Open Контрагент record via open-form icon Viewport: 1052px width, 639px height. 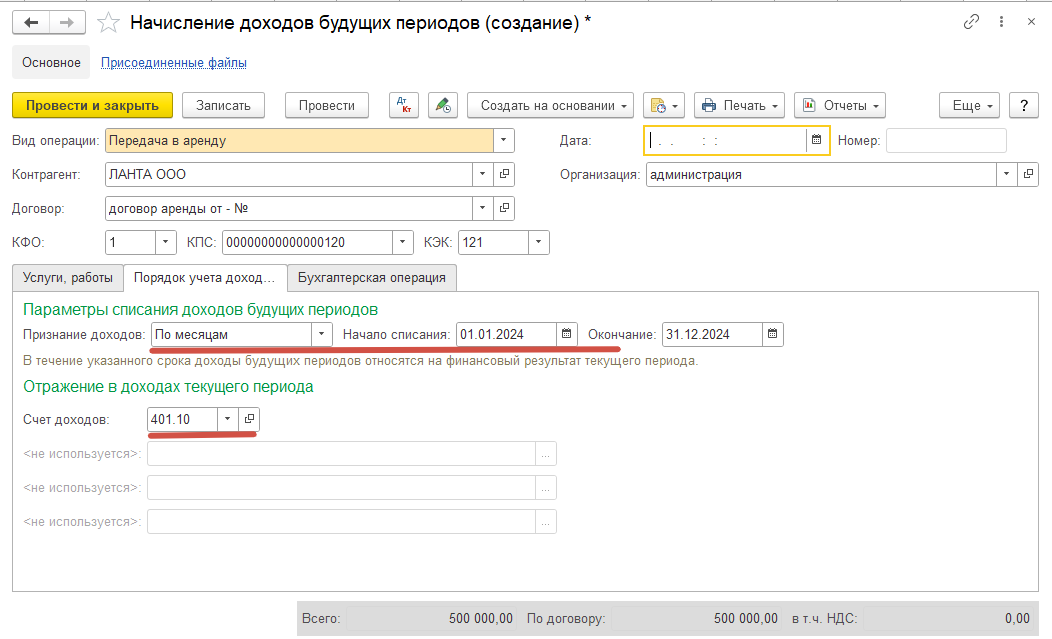[504, 175]
